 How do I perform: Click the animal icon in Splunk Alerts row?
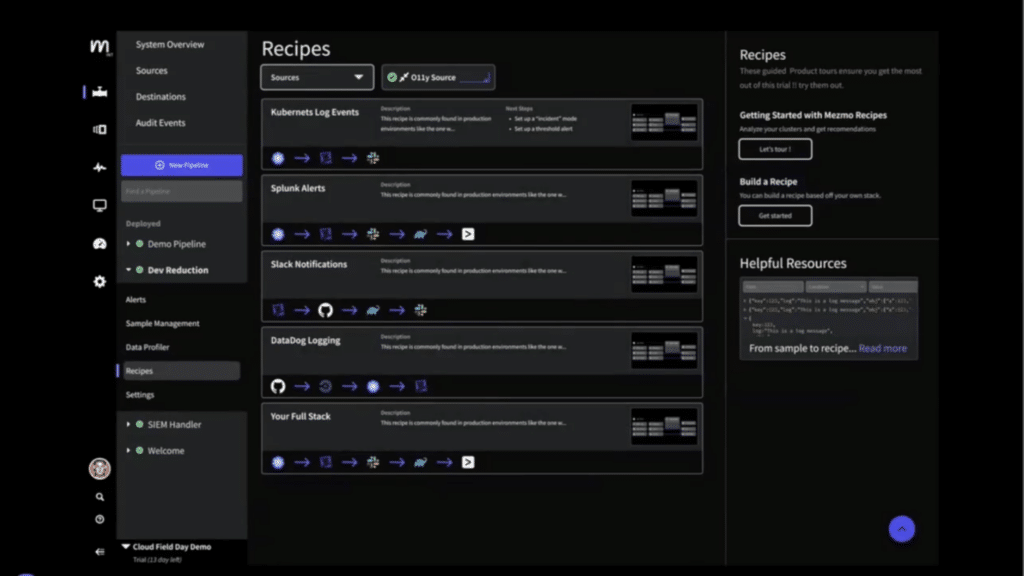point(421,234)
